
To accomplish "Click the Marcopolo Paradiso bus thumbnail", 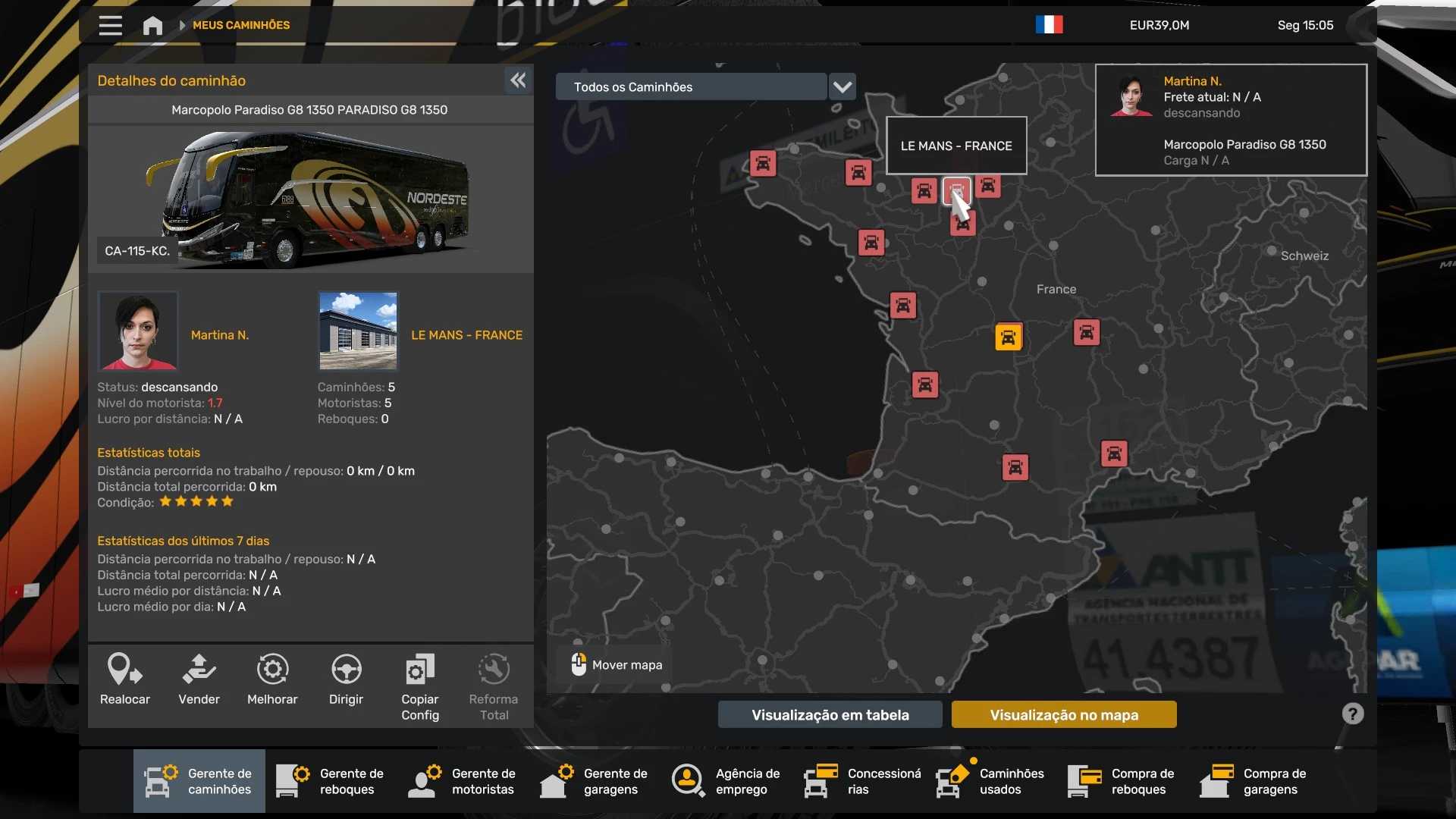I will 310,197.
